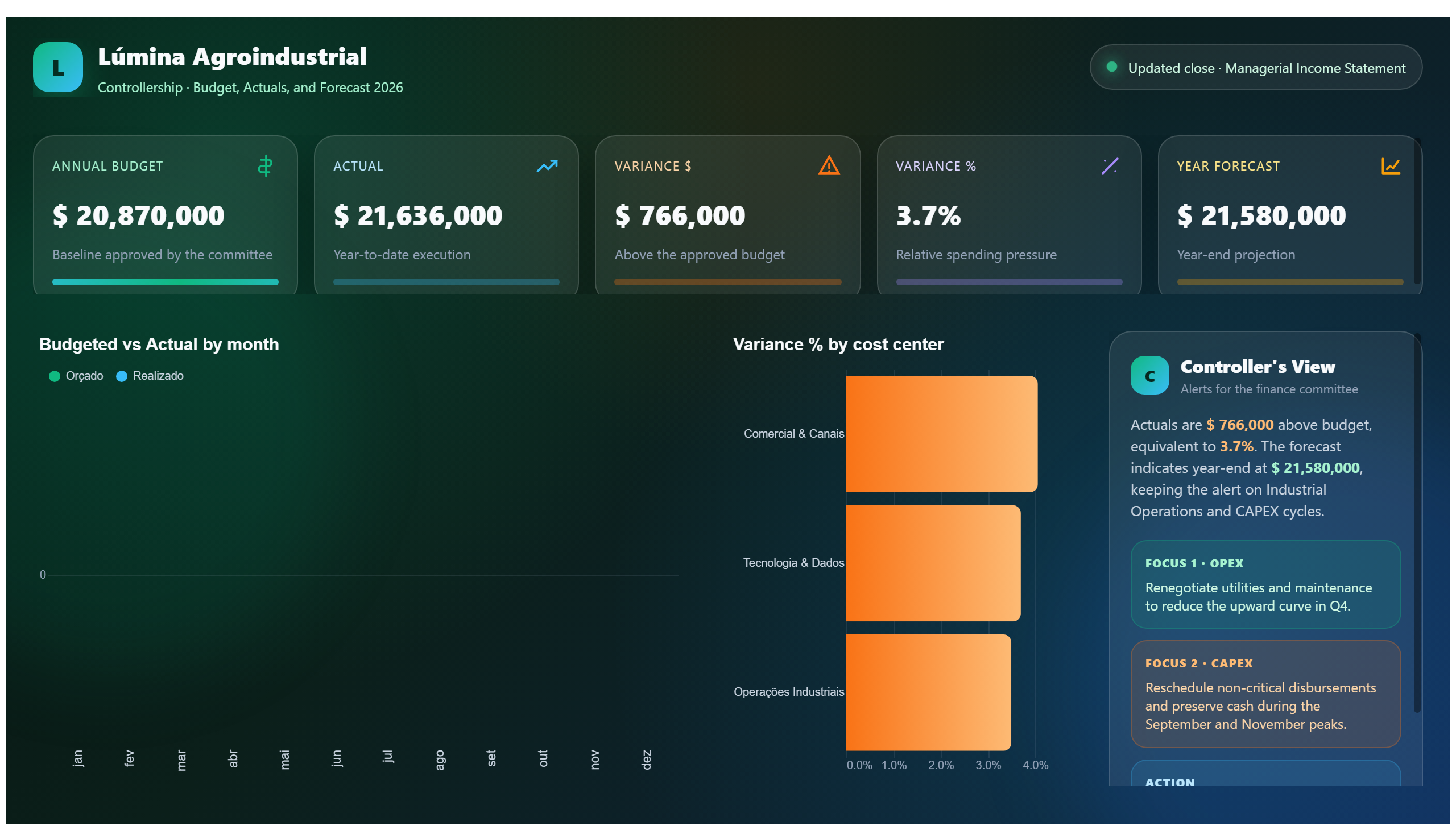Select the Actual card progress bar
Image resolution: width=1456 pixels, height=830 pixels.
pos(446,281)
